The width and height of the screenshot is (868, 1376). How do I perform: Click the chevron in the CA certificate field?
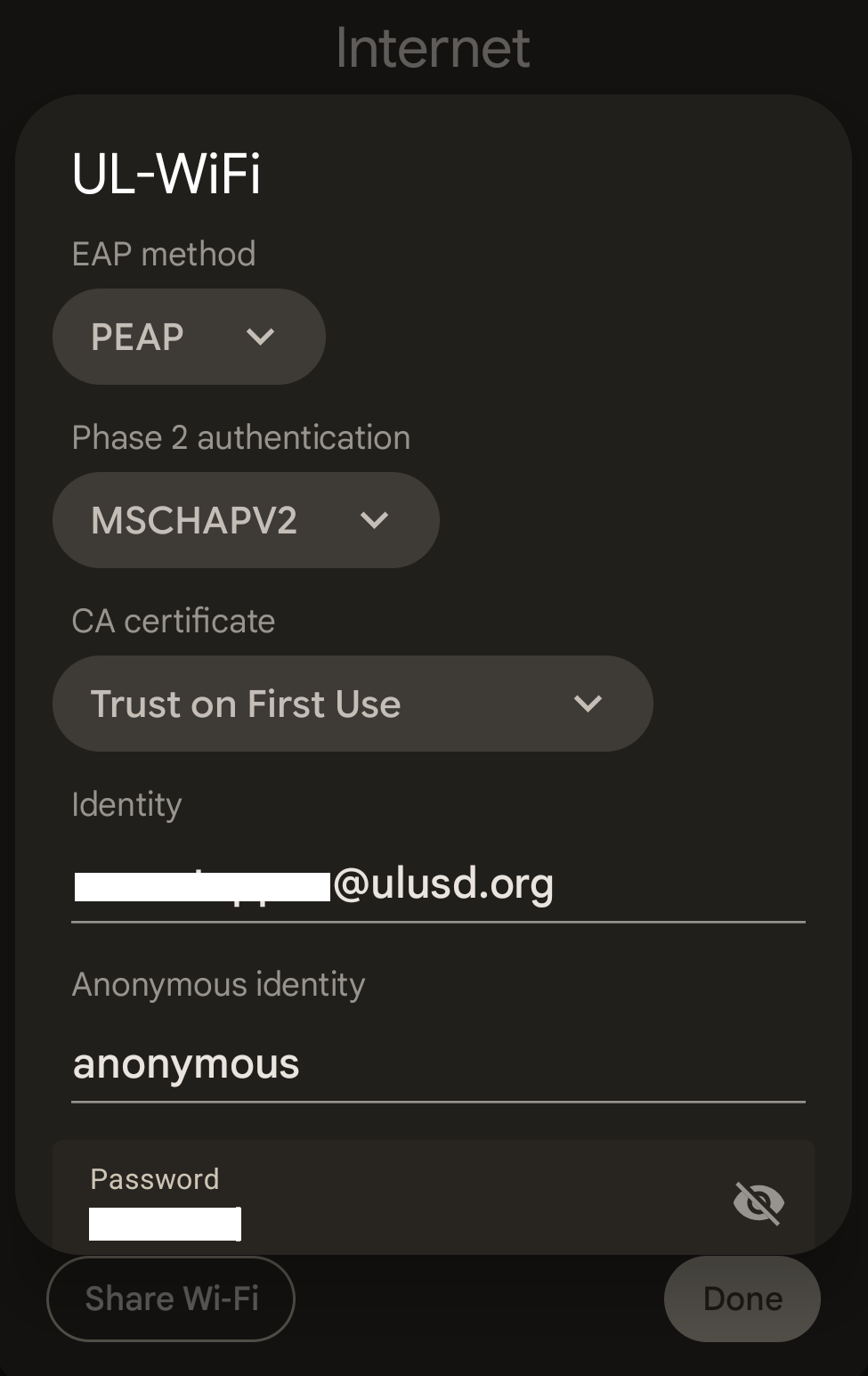pyautogui.click(x=588, y=704)
